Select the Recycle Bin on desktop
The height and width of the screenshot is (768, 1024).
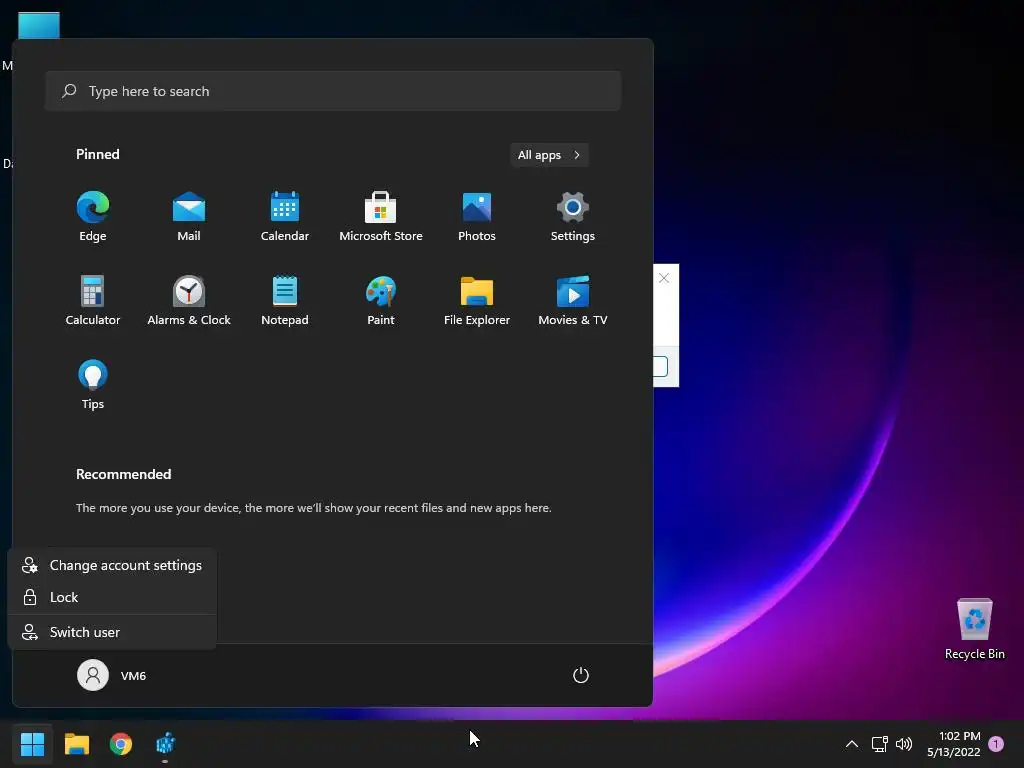tap(974, 630)
